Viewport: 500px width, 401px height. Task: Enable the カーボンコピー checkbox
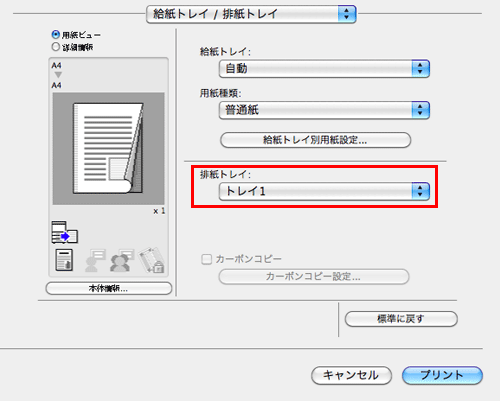207,259
